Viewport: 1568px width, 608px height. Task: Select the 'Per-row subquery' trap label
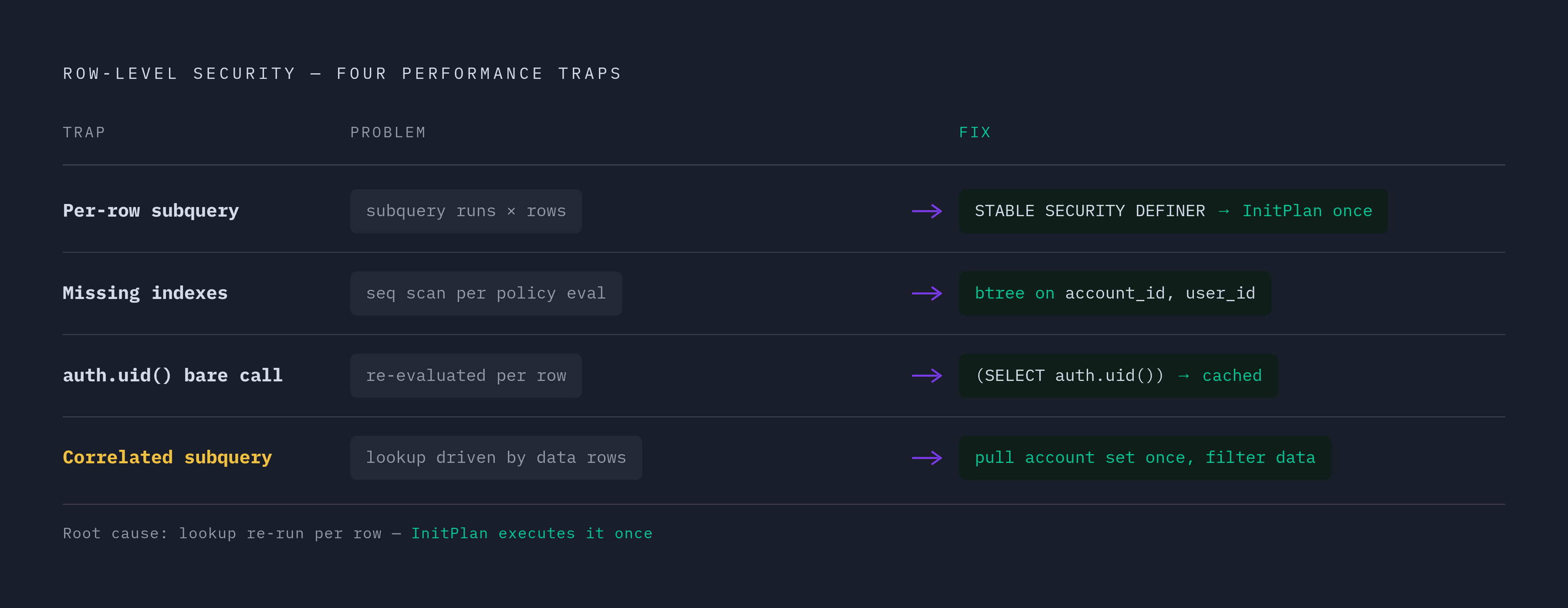coord(151,211)
